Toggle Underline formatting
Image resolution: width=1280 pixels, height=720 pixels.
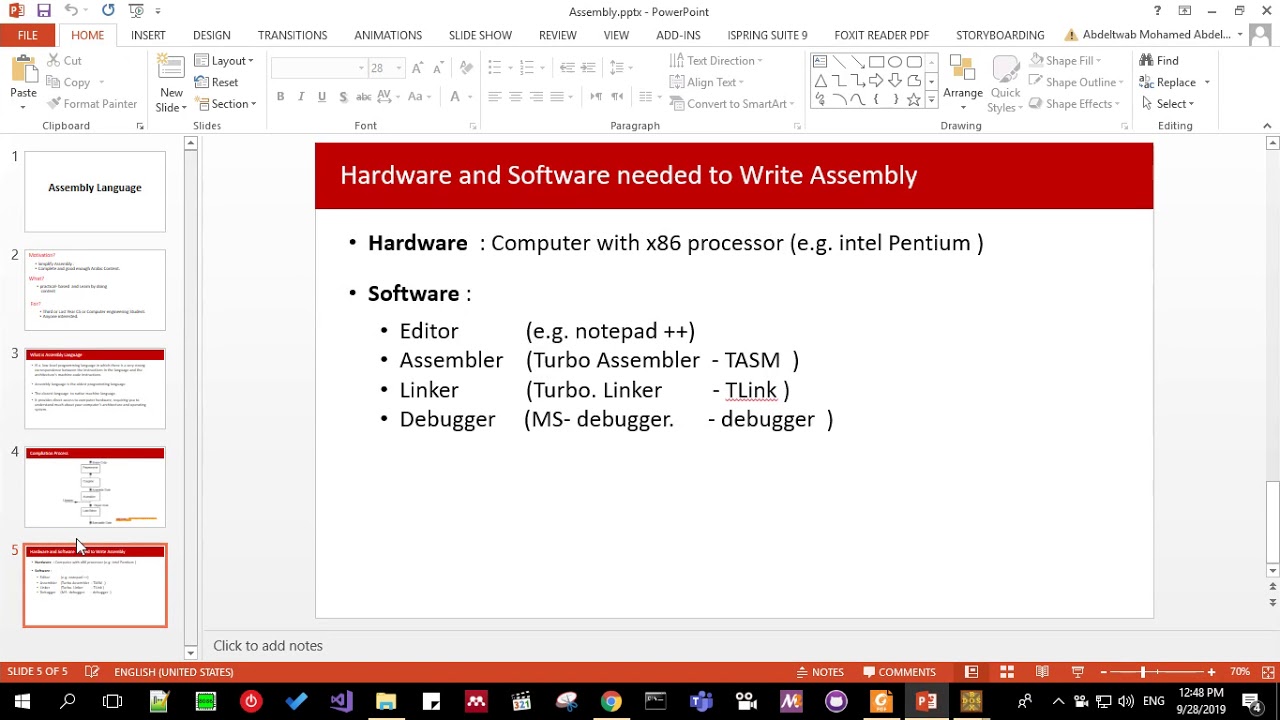pyautogui.click(x=322, y=97)
